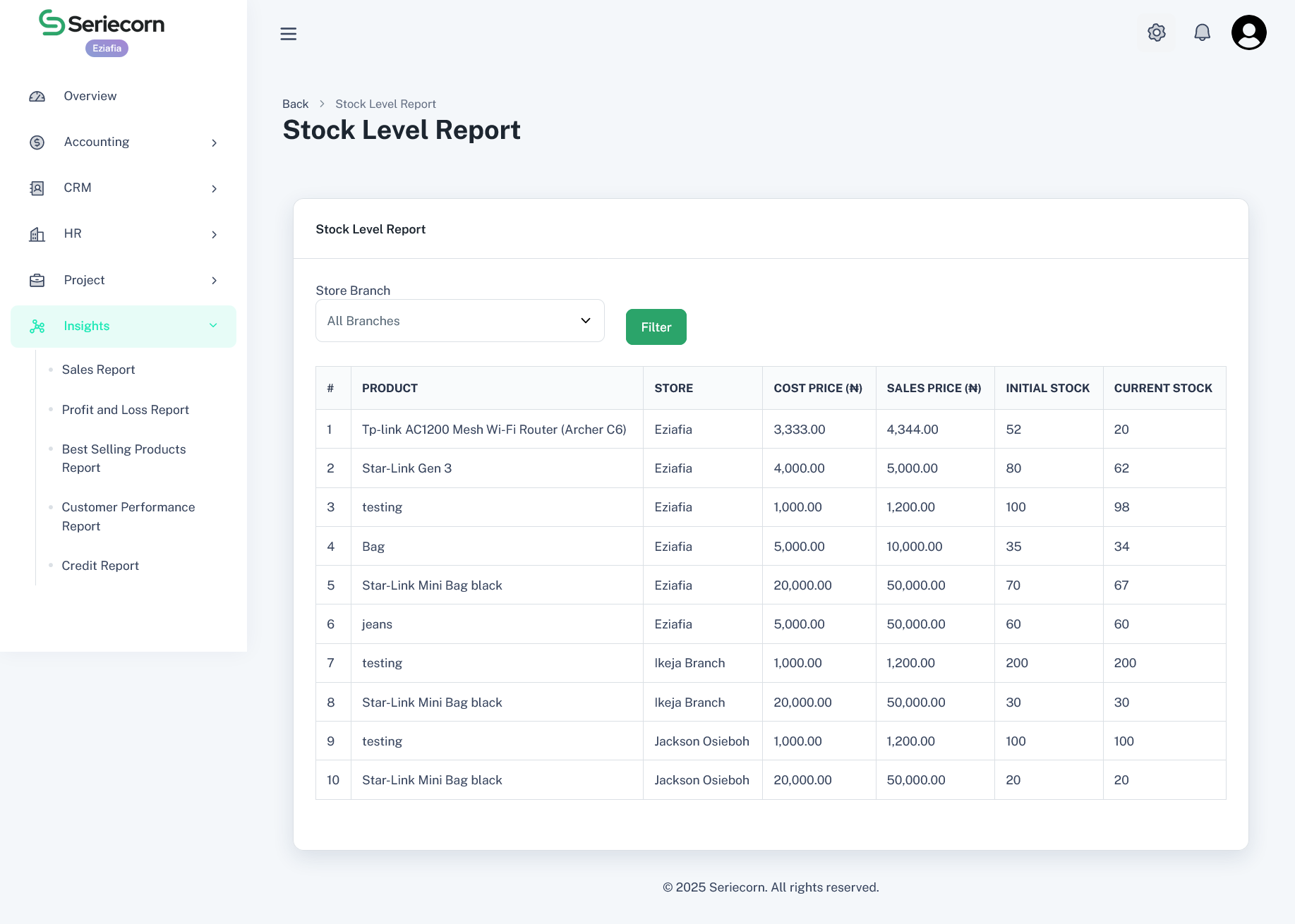
Task: Open the Store Branch dropdown
Action: [459, 321]
